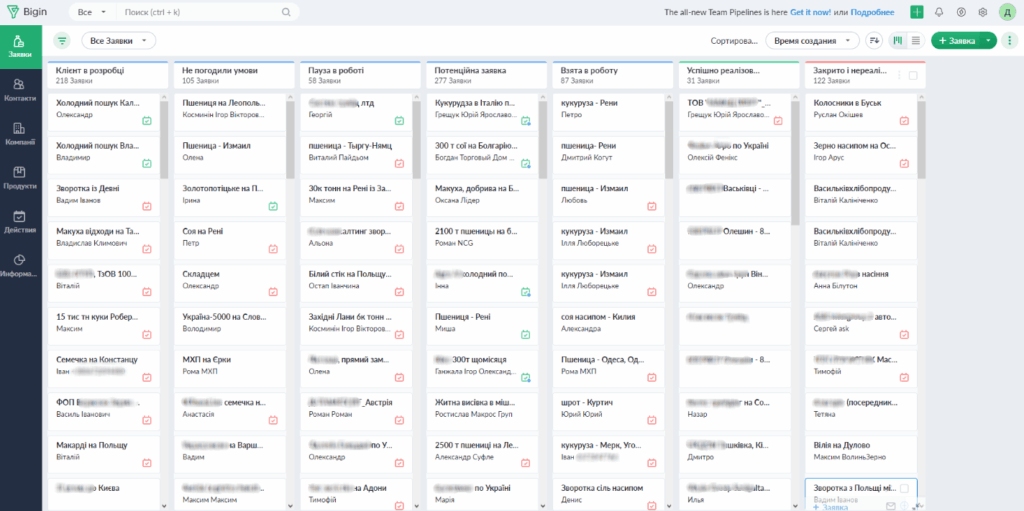Open Продукти in the sidebar
Screen dimensions: 1024x511
click(x=20, y=177)
